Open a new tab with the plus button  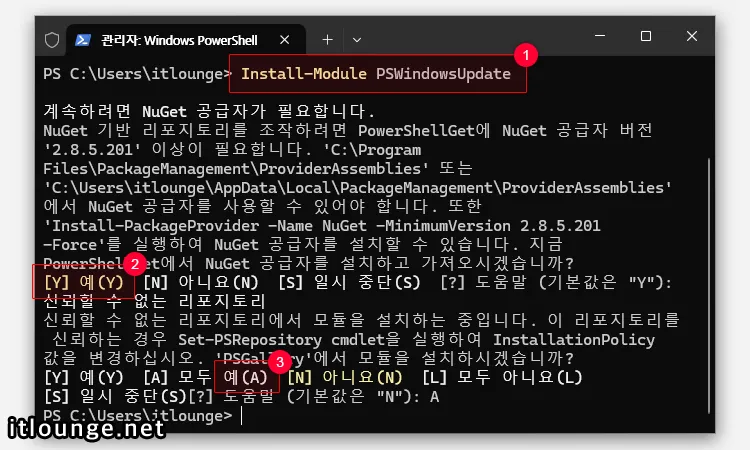(327, 40)
